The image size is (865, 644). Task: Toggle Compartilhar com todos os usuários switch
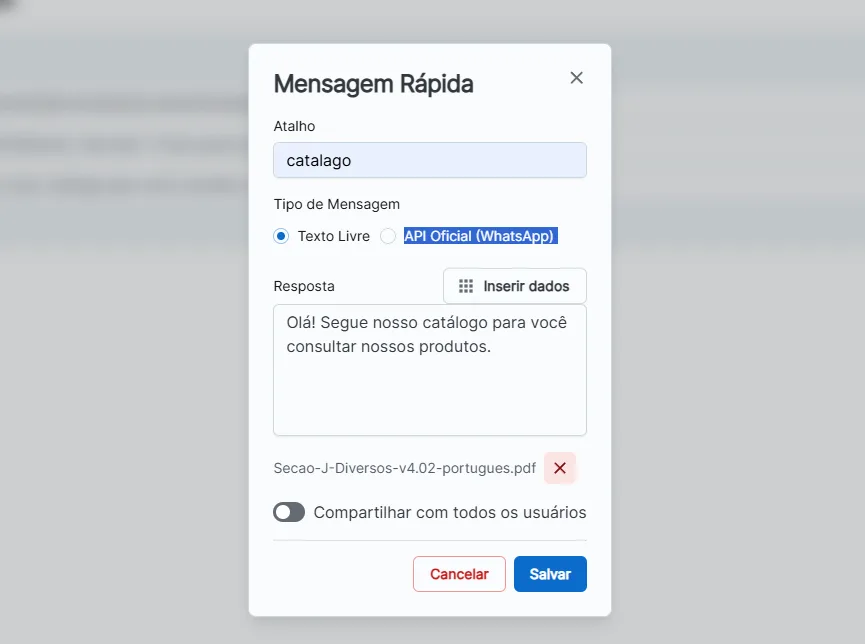(289, 512)
